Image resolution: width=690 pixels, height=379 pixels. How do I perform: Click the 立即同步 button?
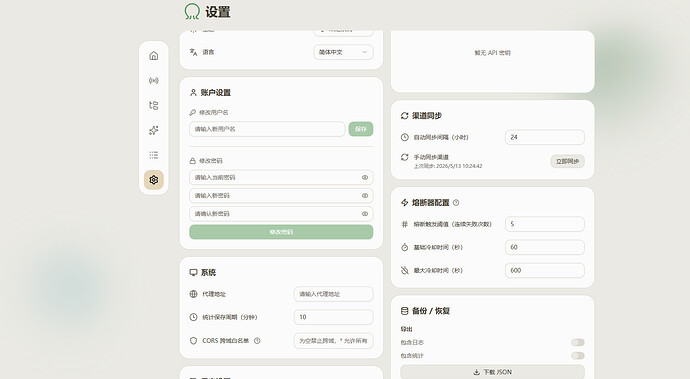(x=567, y=161)
